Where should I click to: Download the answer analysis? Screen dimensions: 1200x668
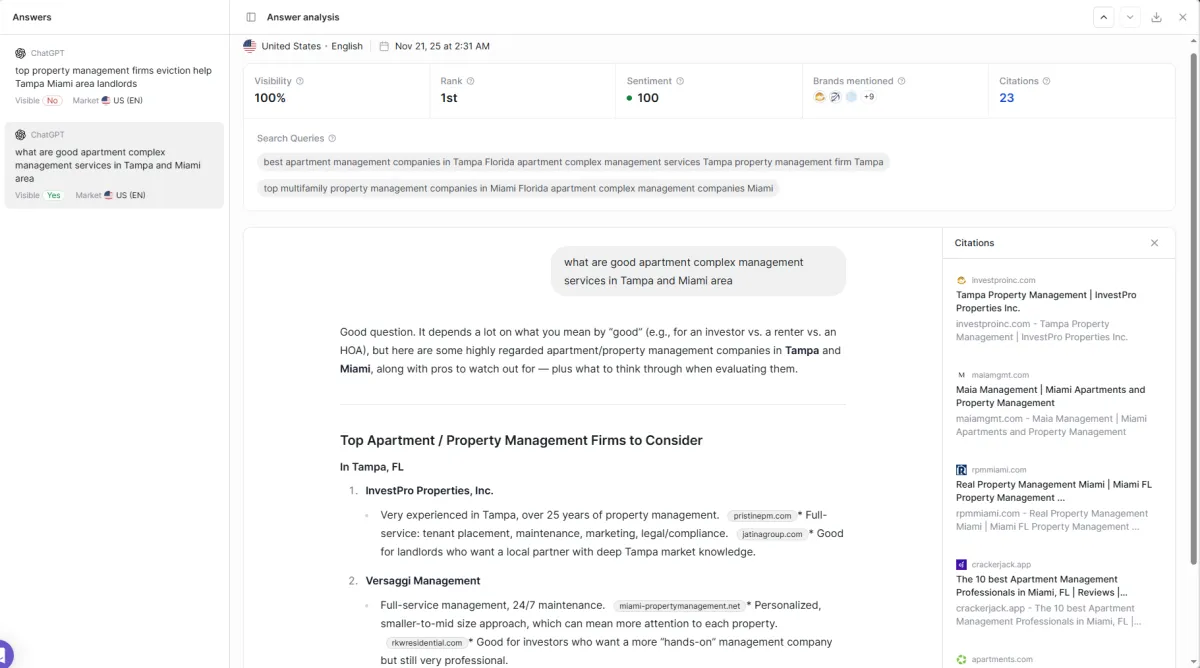tap(1157, 17)
